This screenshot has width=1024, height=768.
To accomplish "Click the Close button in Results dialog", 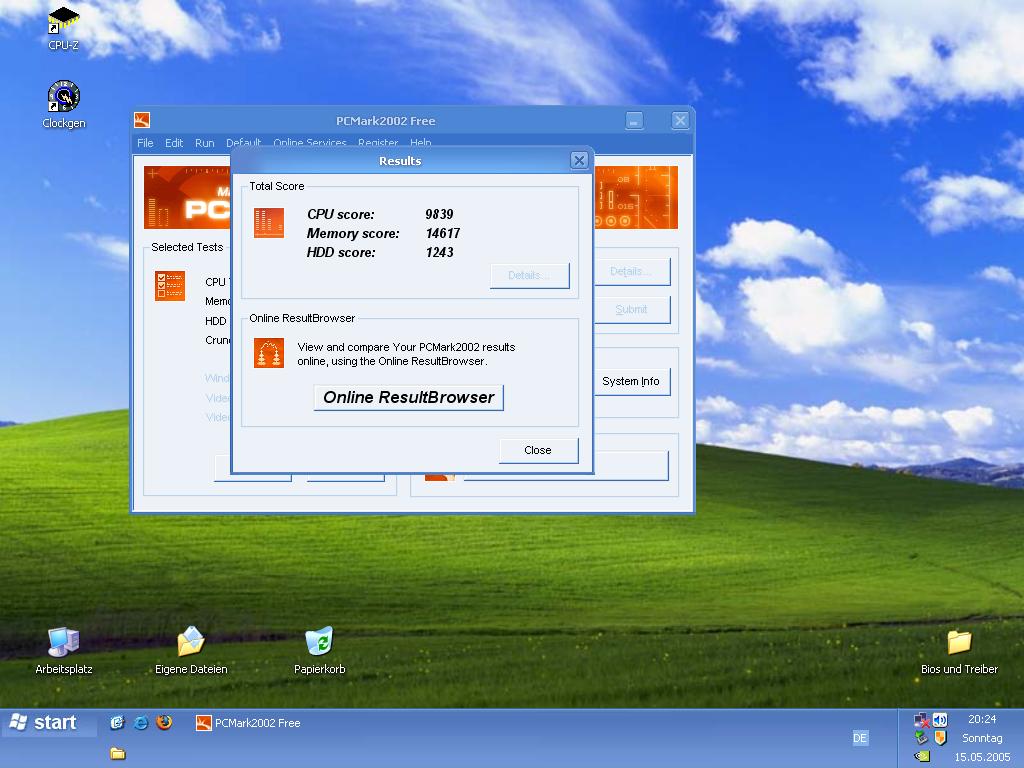I will (x=538, y=450).
